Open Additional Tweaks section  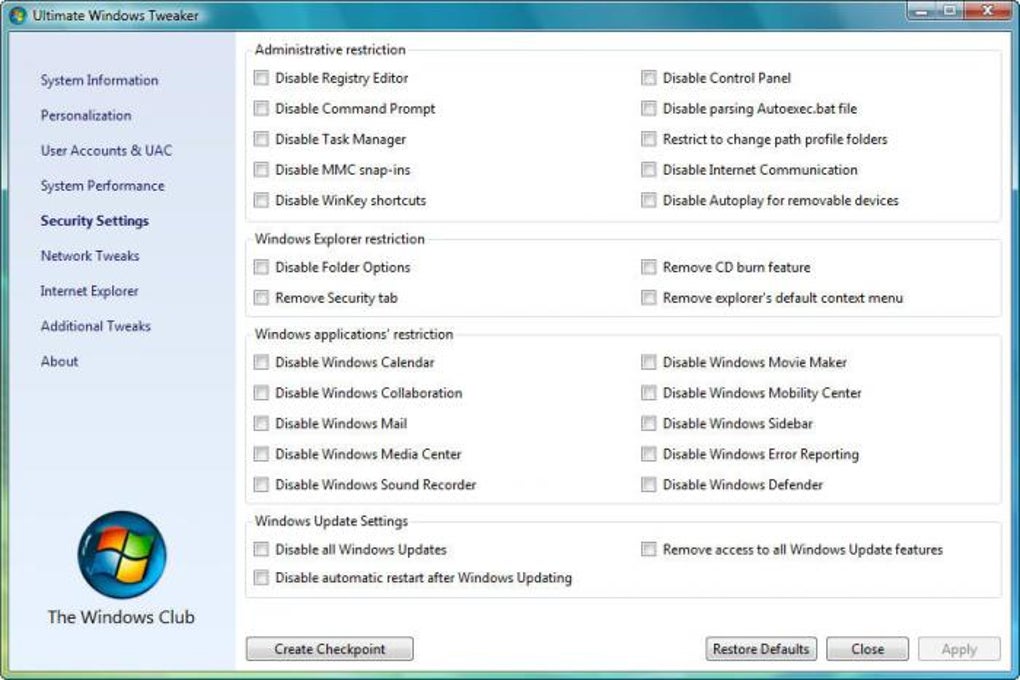click(96, 327)
